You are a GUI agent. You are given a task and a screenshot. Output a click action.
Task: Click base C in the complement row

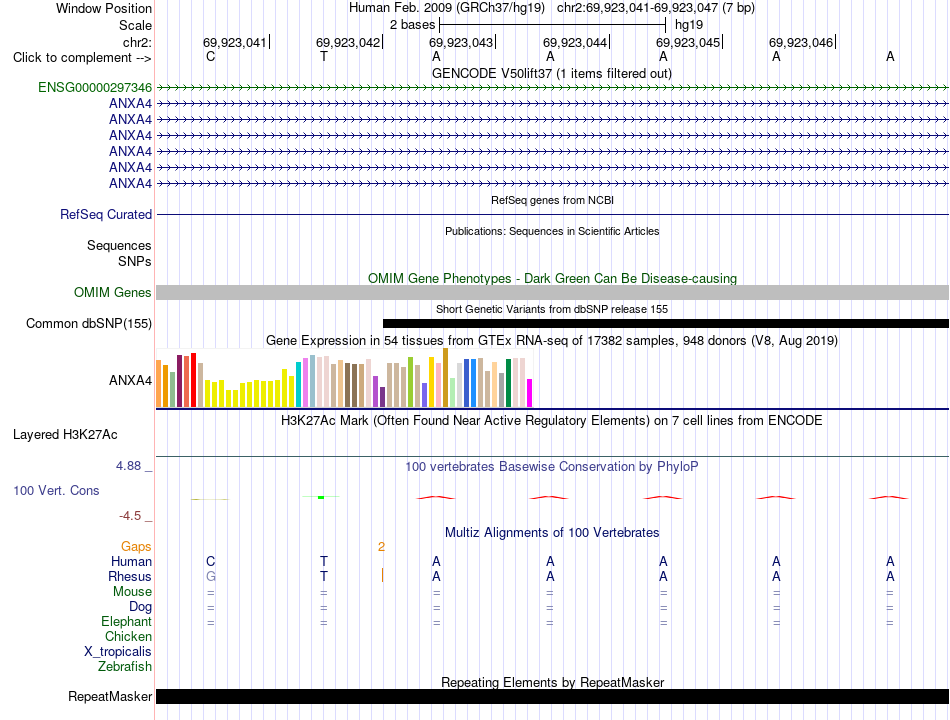(x=210, y=56)
